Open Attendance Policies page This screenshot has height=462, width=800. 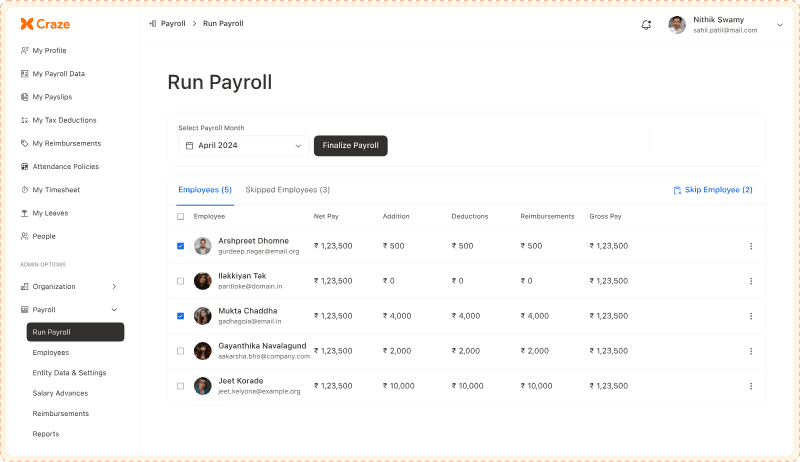(66, 167)
